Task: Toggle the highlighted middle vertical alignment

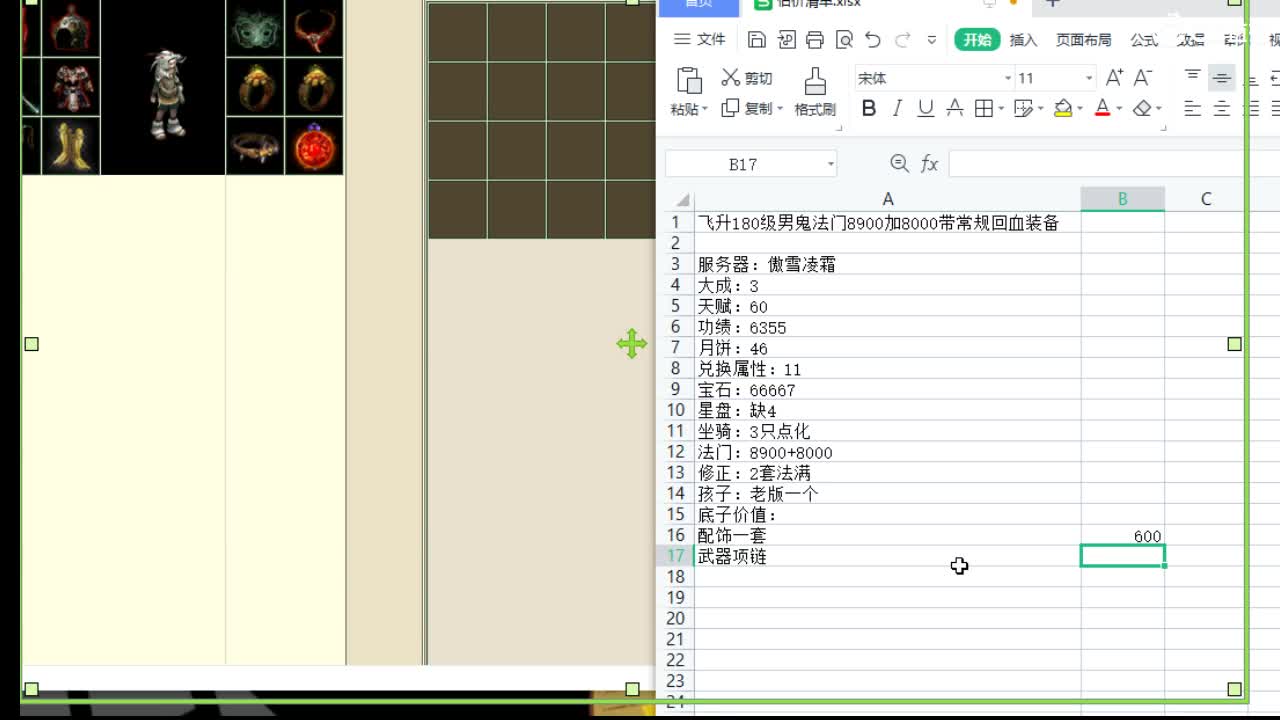Action: 1221,78
